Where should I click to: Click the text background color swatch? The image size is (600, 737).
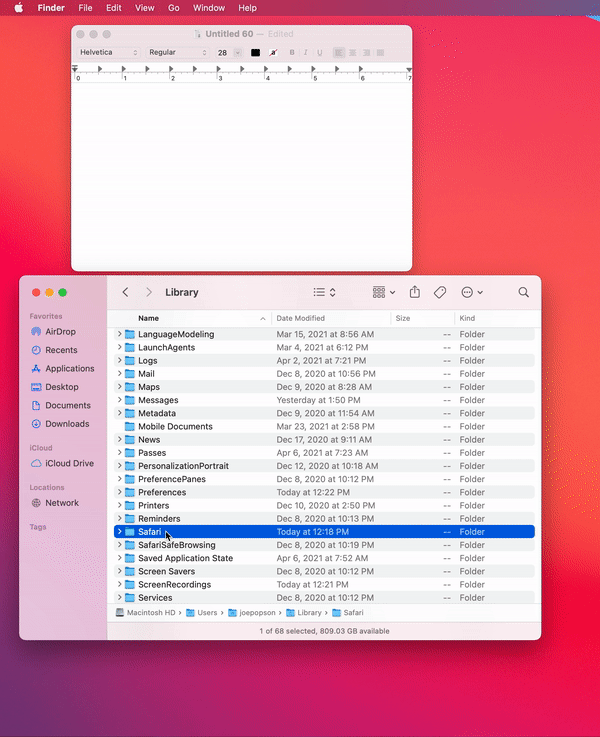pyautogui.click(x=273, y=53)
